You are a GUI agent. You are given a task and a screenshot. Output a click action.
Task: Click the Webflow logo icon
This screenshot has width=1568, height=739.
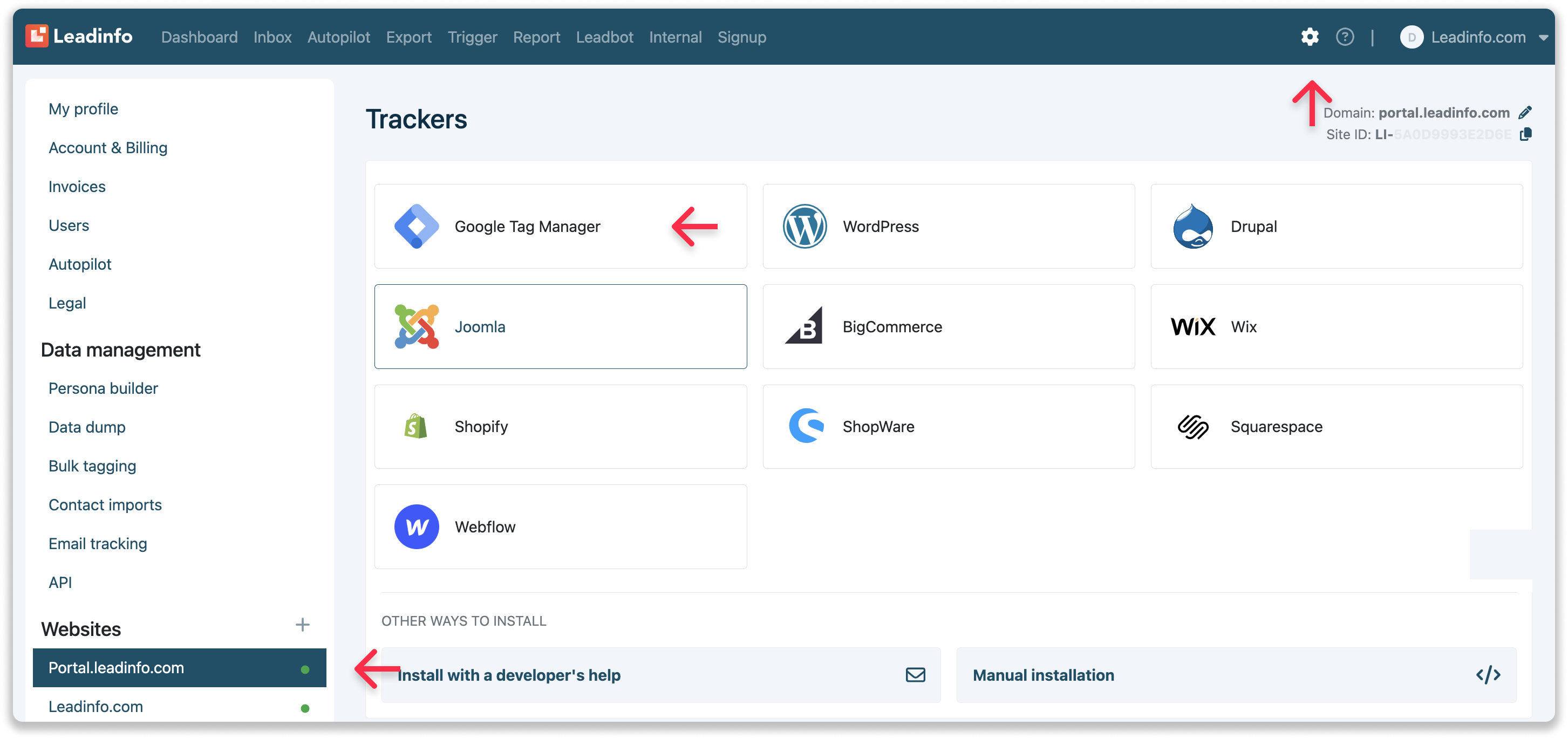tap(417, 526)
